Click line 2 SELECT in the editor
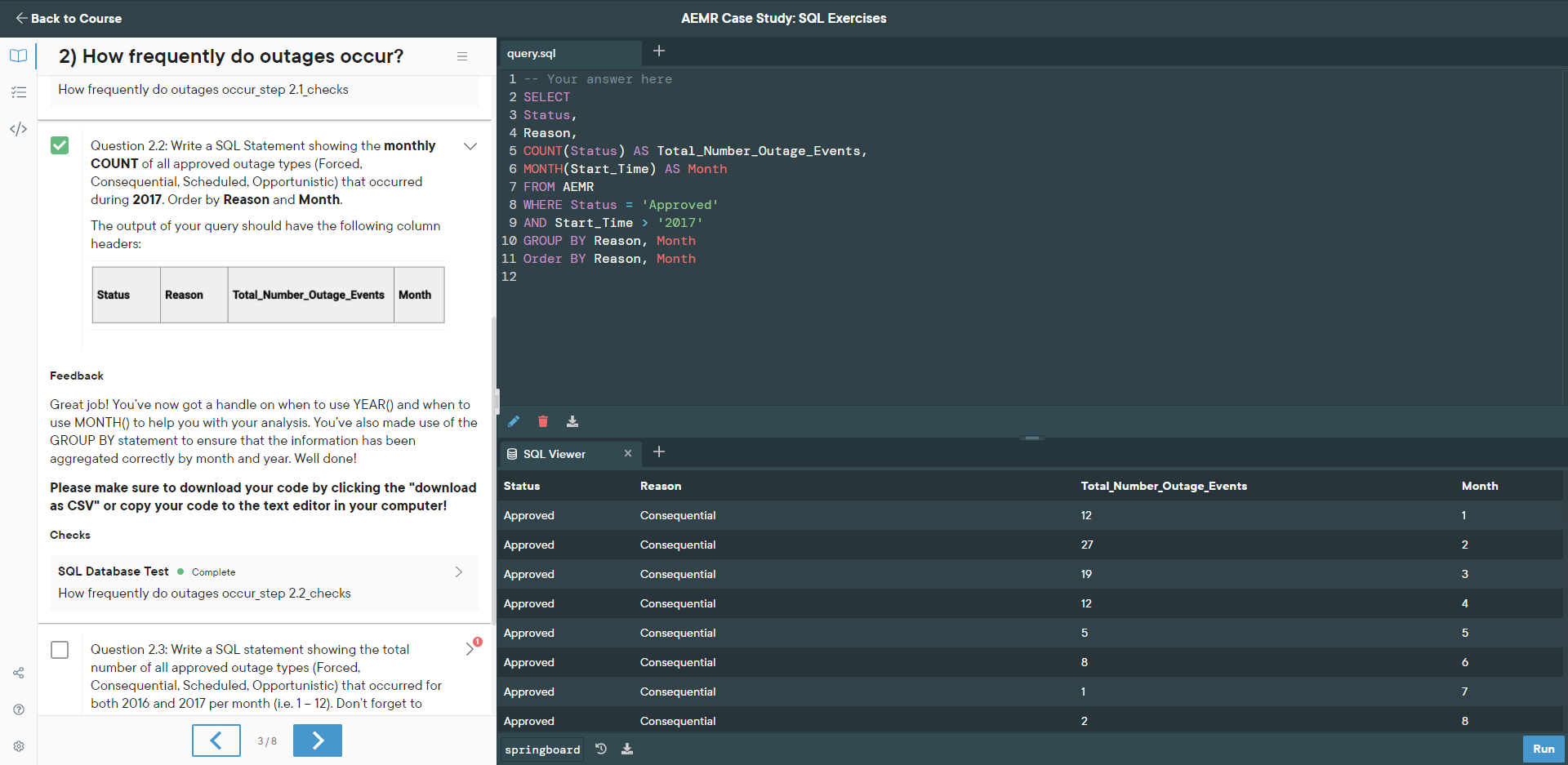1568x765 pixels. pyautogui.click(x=547, y=97)
